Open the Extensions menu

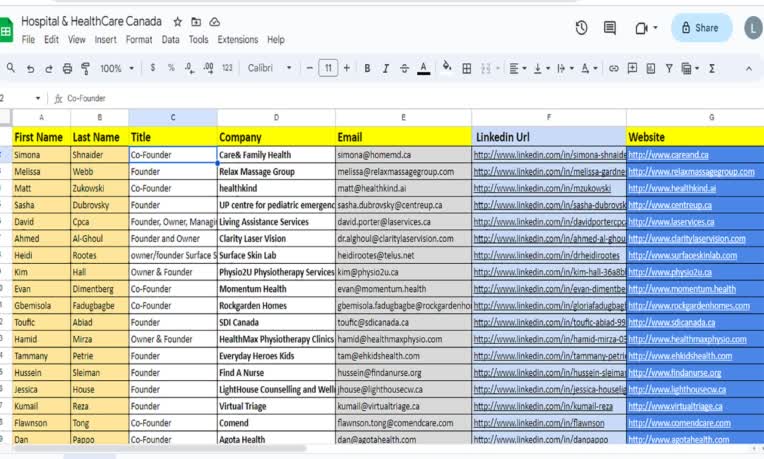tap(238, 39)
